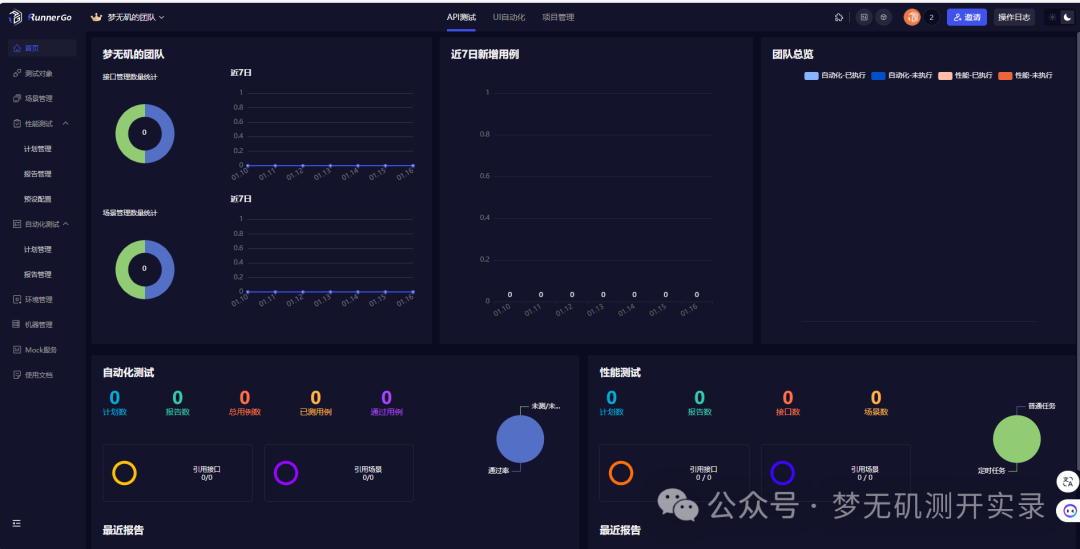Click 报告数 count in 自动化测试 panel
Image resolution: width=1080 pixels, height=549 pixels.
178,403
